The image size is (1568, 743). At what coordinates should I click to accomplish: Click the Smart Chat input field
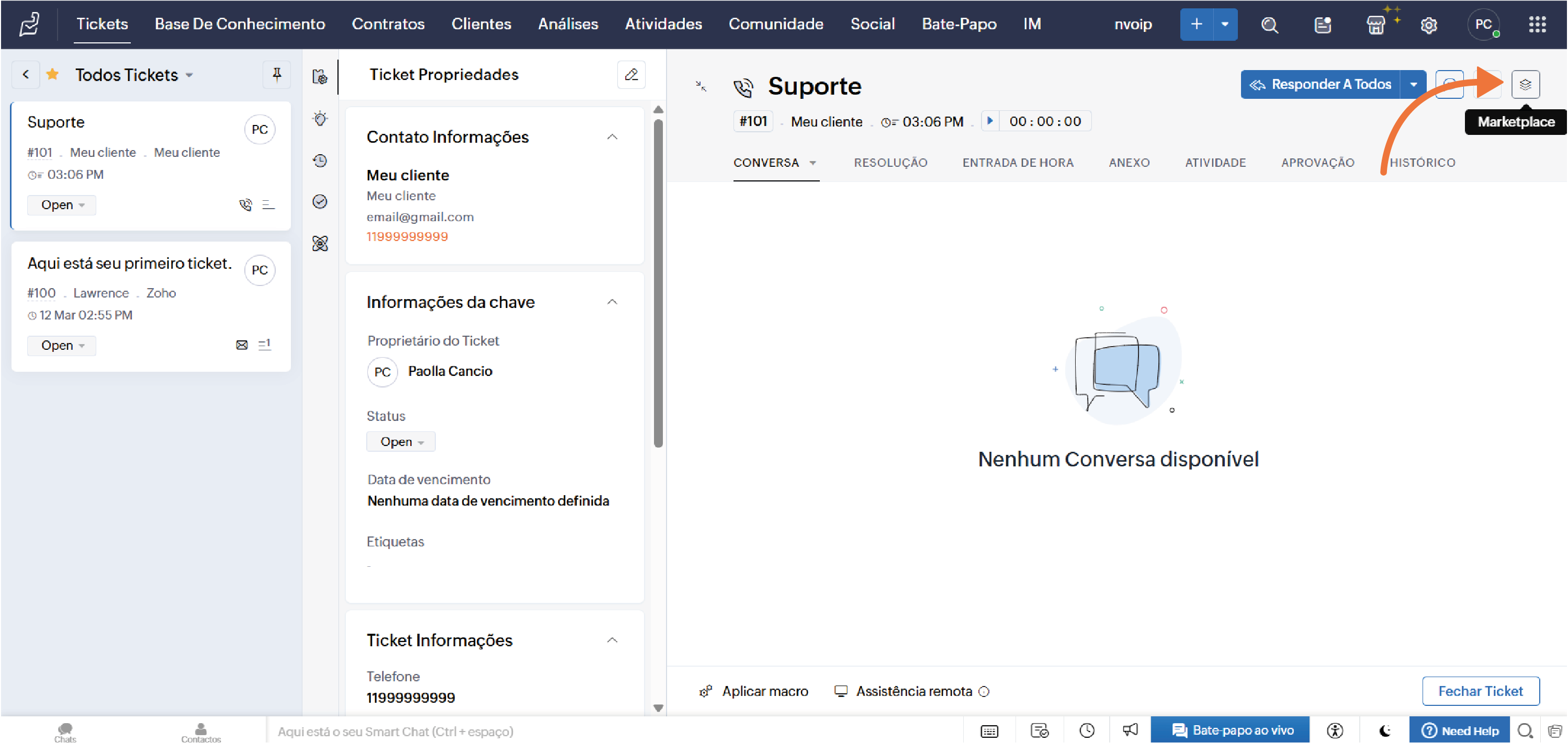point(548,731)
